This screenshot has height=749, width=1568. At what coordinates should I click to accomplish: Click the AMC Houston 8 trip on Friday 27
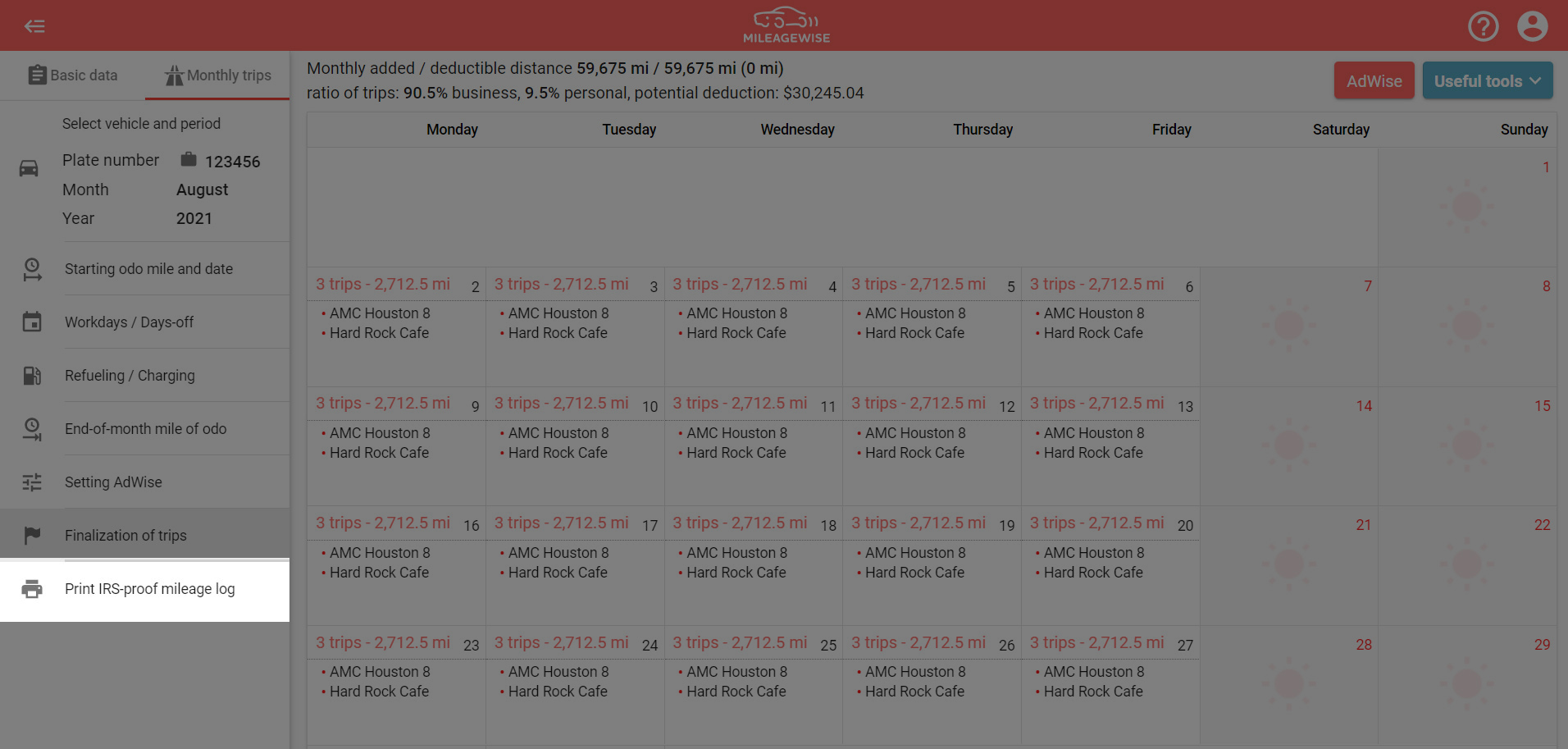(x=1093, y=672)
